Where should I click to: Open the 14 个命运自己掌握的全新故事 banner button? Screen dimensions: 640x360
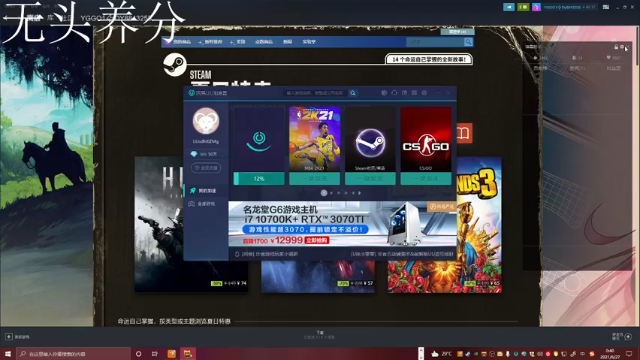point(429,59)
